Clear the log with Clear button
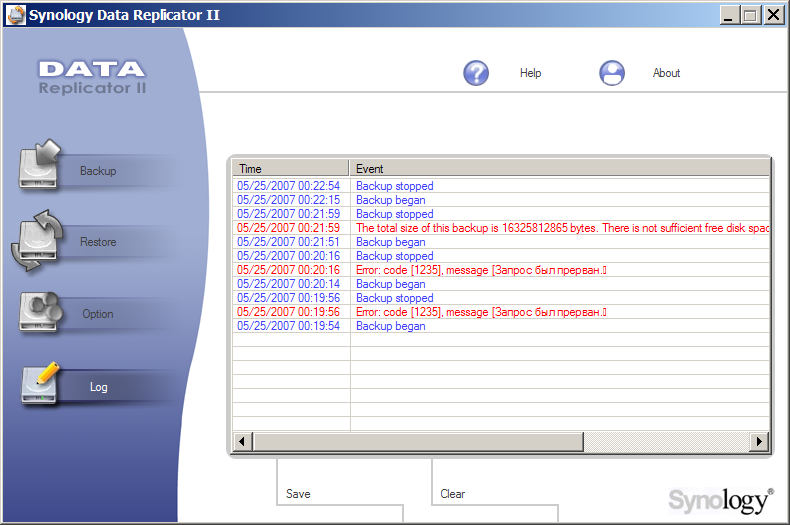The image size is (790, 525). click(x=452, y=494)
